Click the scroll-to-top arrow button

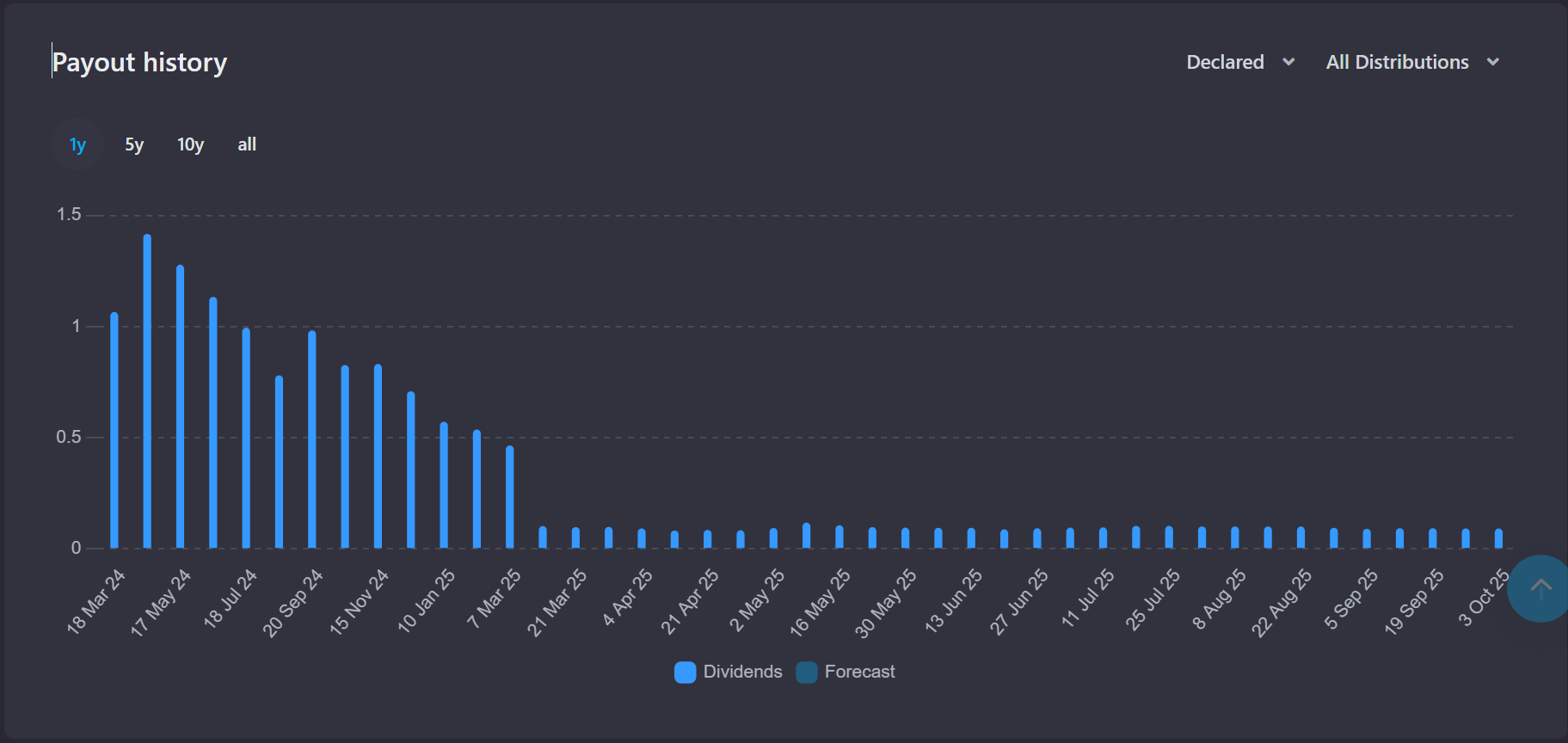[x=1540, y=589]
